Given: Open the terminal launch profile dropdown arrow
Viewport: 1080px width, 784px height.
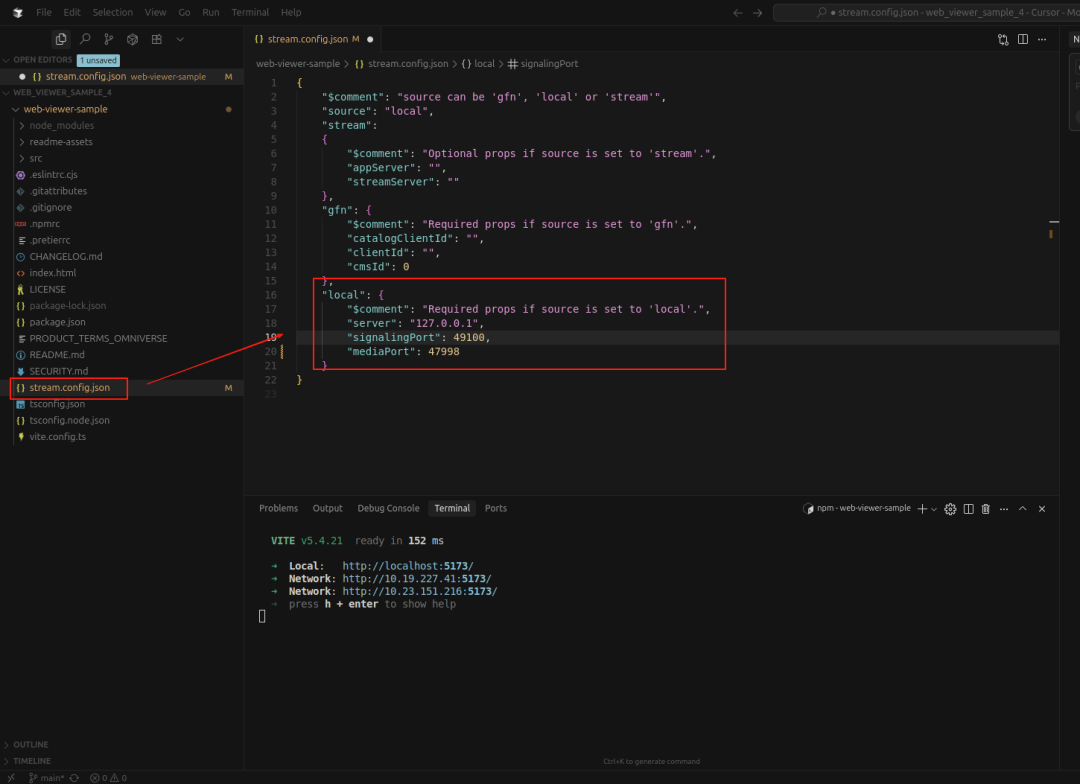Looking at the screenshot, I should coord(934,509).
